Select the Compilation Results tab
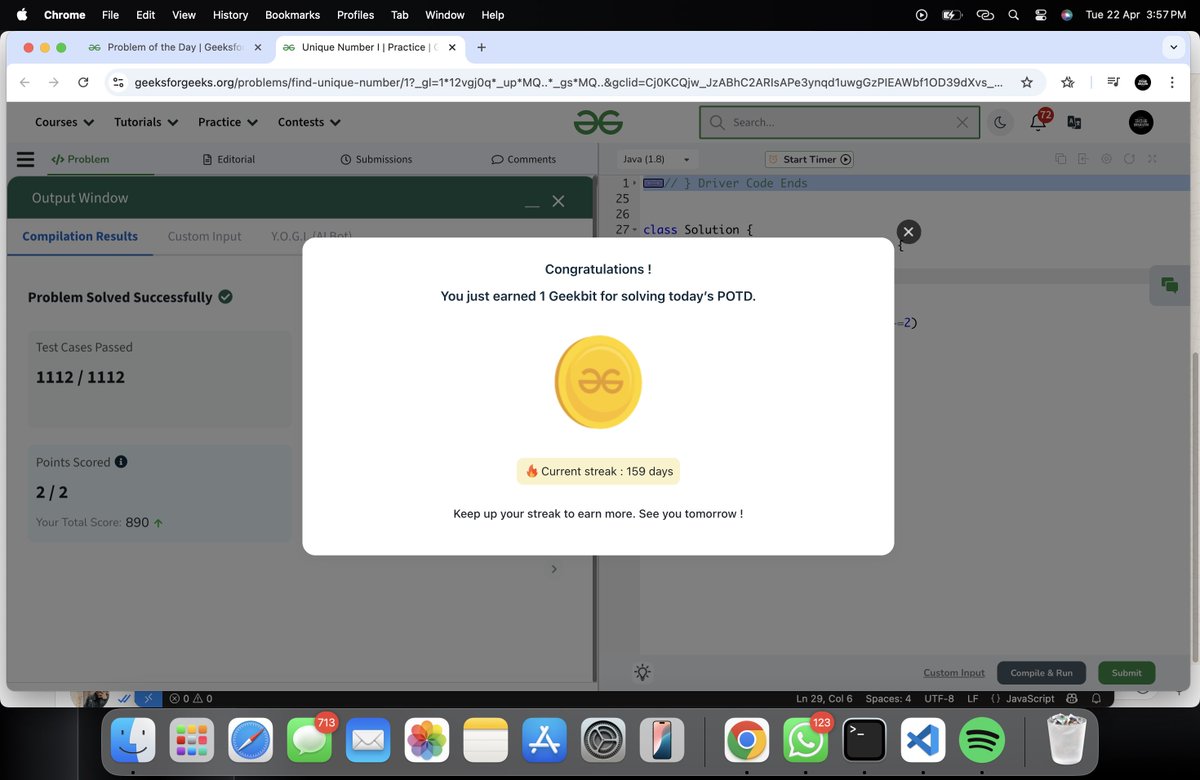This screenshot has width=1200, height=780. [x=80, y=236]
